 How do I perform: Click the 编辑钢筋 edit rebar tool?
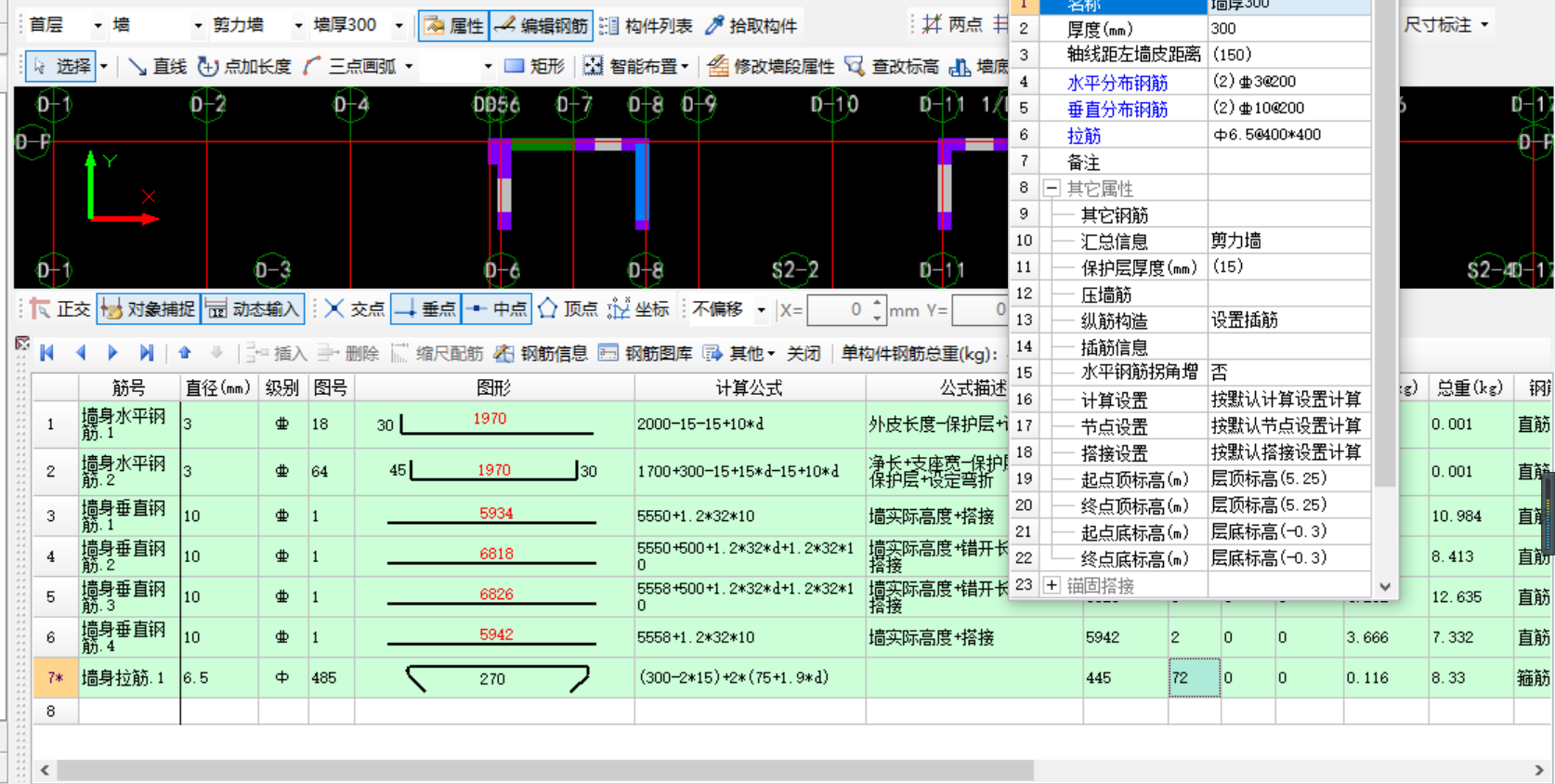point(541,25)
